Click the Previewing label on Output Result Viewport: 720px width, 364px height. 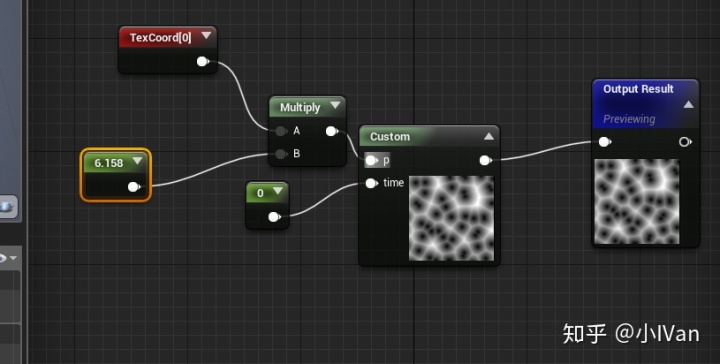point(629,119)
